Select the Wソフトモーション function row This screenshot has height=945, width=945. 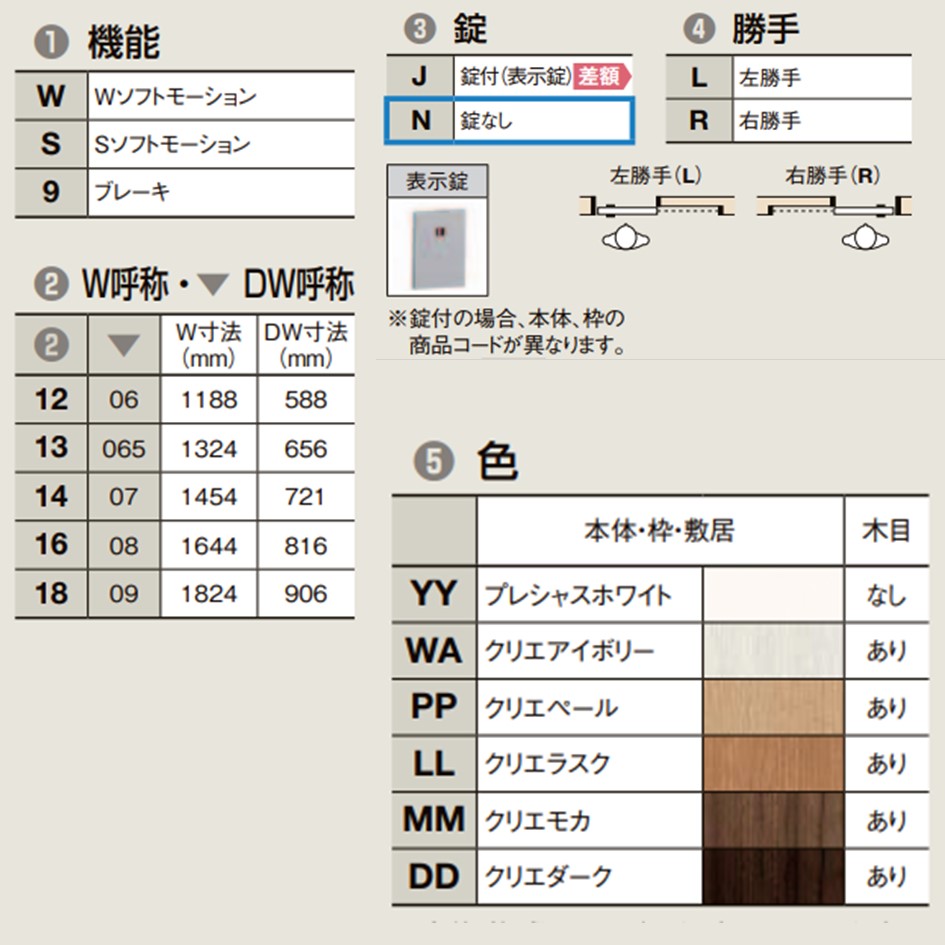tap(185, 96)
